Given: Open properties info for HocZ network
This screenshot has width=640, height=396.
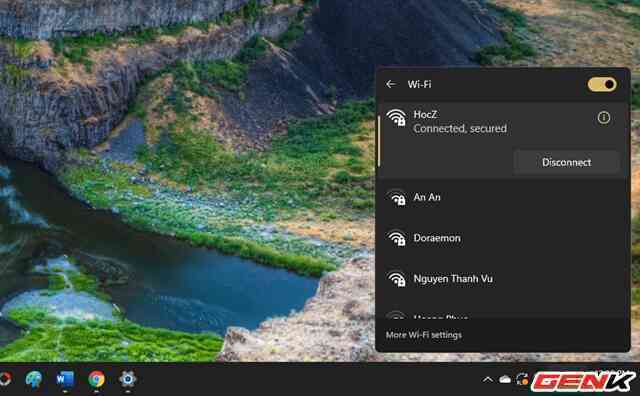Looking at the screenshot, I should tap(604, 118).
